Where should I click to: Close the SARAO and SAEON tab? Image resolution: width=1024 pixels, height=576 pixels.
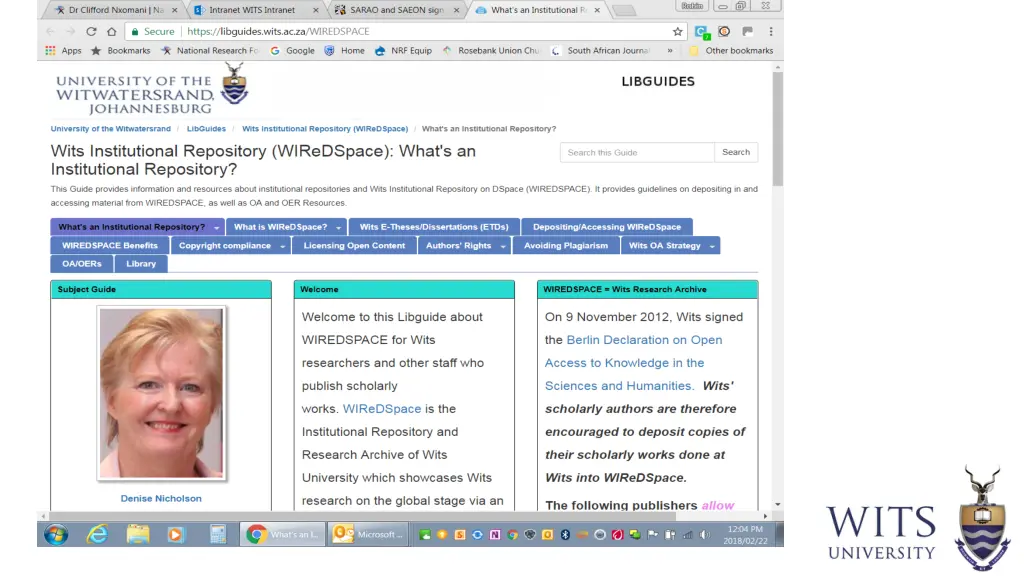456,10
